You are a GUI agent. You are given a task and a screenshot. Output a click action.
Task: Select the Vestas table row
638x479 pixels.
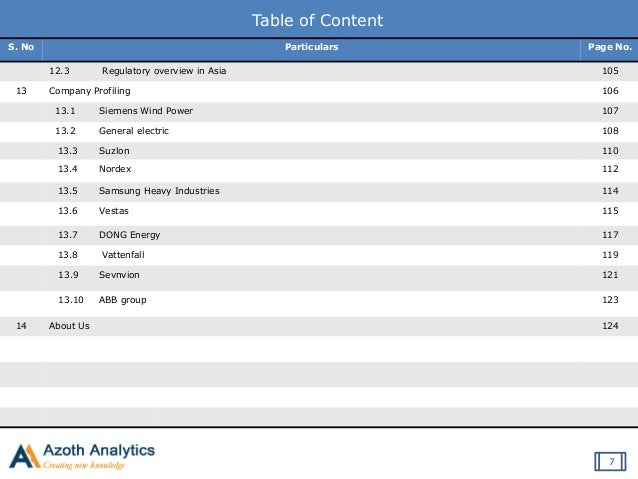click(x=319, y=212)
